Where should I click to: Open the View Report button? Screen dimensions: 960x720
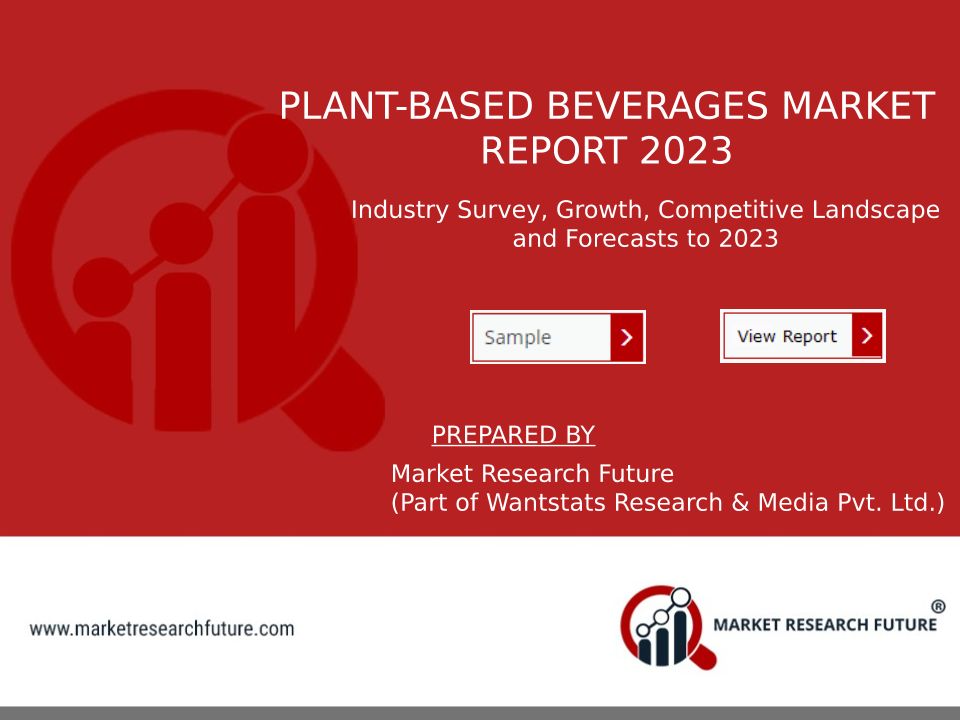(x=787, y=336)
